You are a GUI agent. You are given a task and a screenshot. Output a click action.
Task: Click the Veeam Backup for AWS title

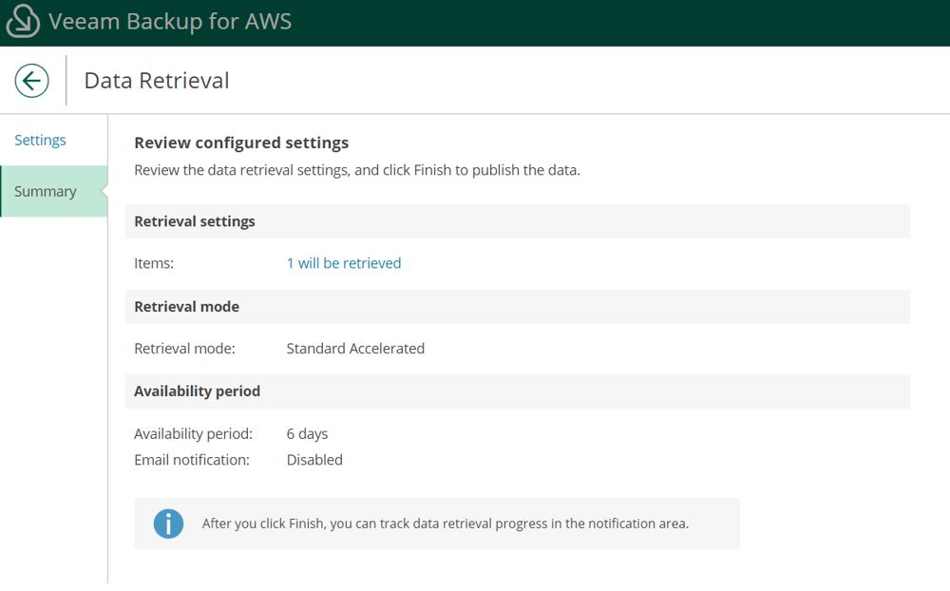click(x=170, y=21)
